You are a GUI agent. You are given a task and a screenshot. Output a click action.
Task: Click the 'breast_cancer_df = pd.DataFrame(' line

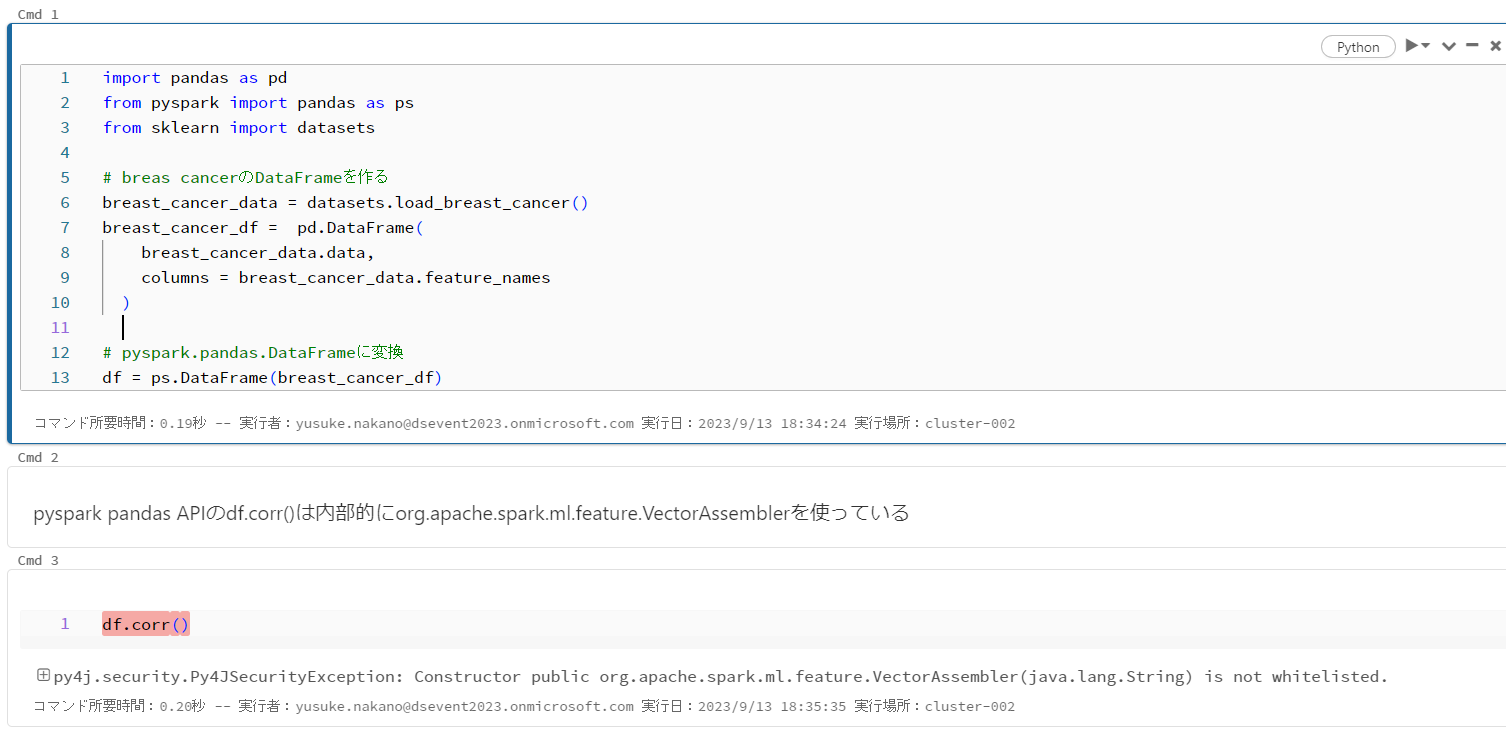pyautogui.click(x=263, y=228)
